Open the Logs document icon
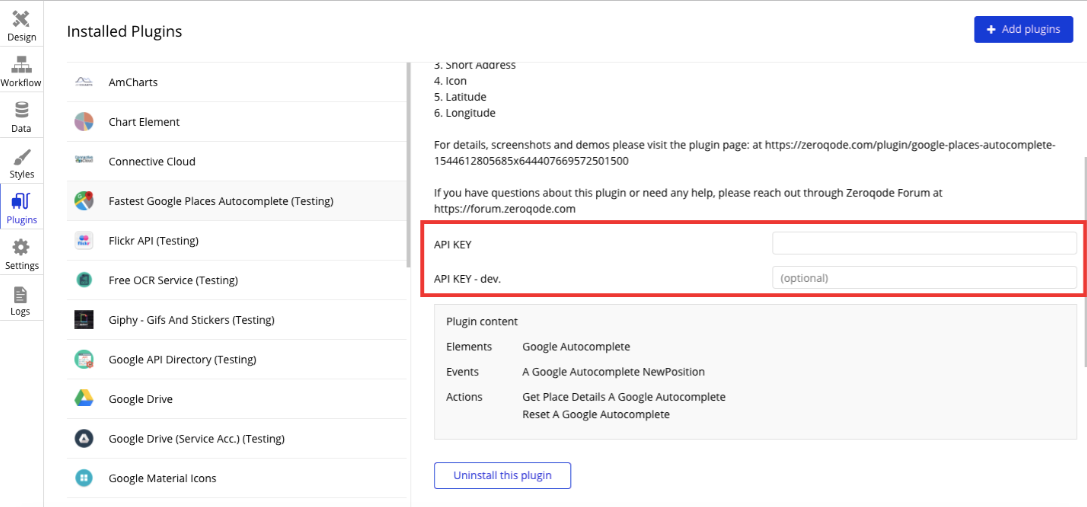Image resolution: width=1087 pixels, height=507 pixels. 21,294
